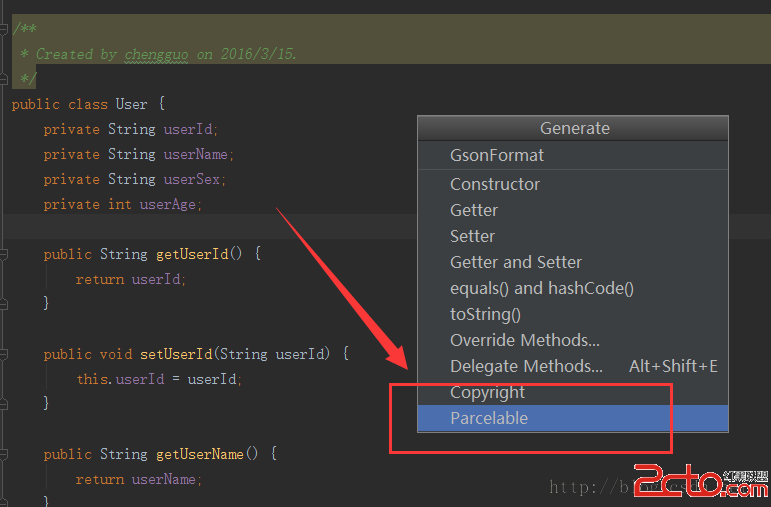Fold the setUserId() method in gutter
Image resolution: width=771 pixels, height=507 pixels.
coord(4,354)
